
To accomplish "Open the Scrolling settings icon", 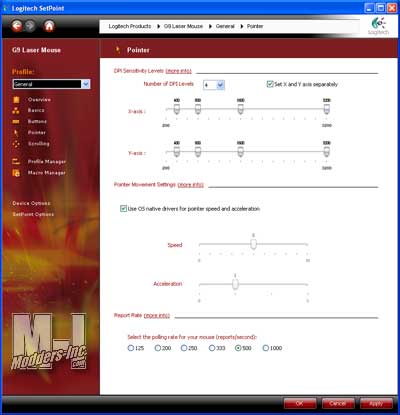I will [16, 144].
